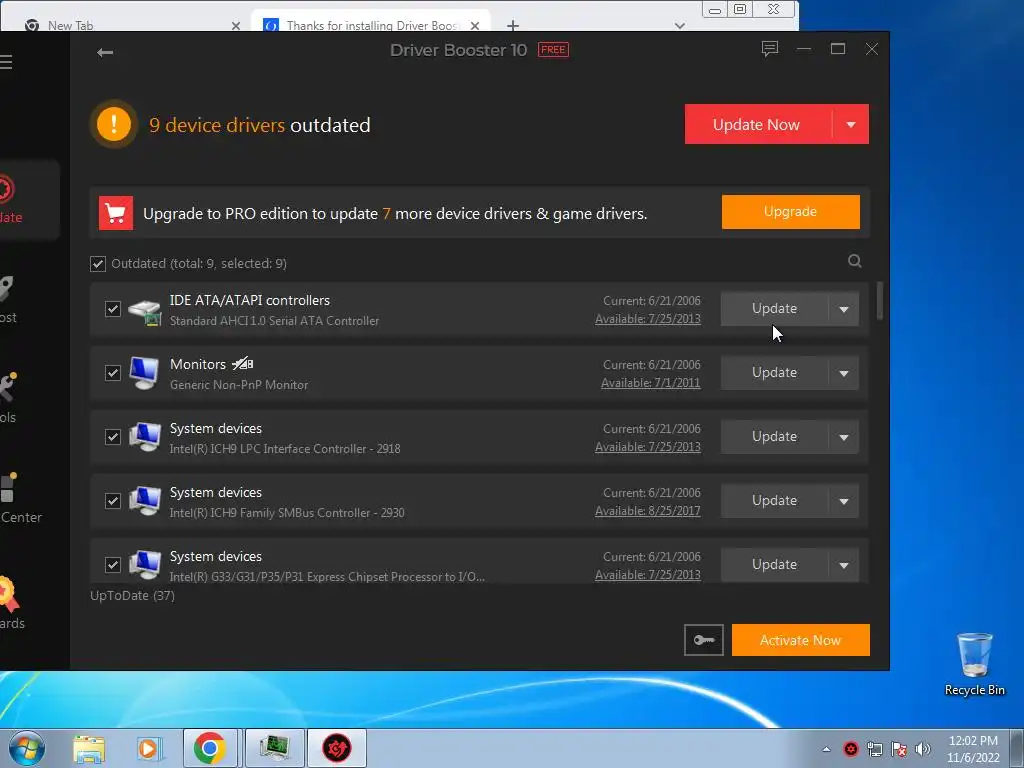The image size is (1024, 768).
Task: Click the Activate Now button
Action: (800, 640)
